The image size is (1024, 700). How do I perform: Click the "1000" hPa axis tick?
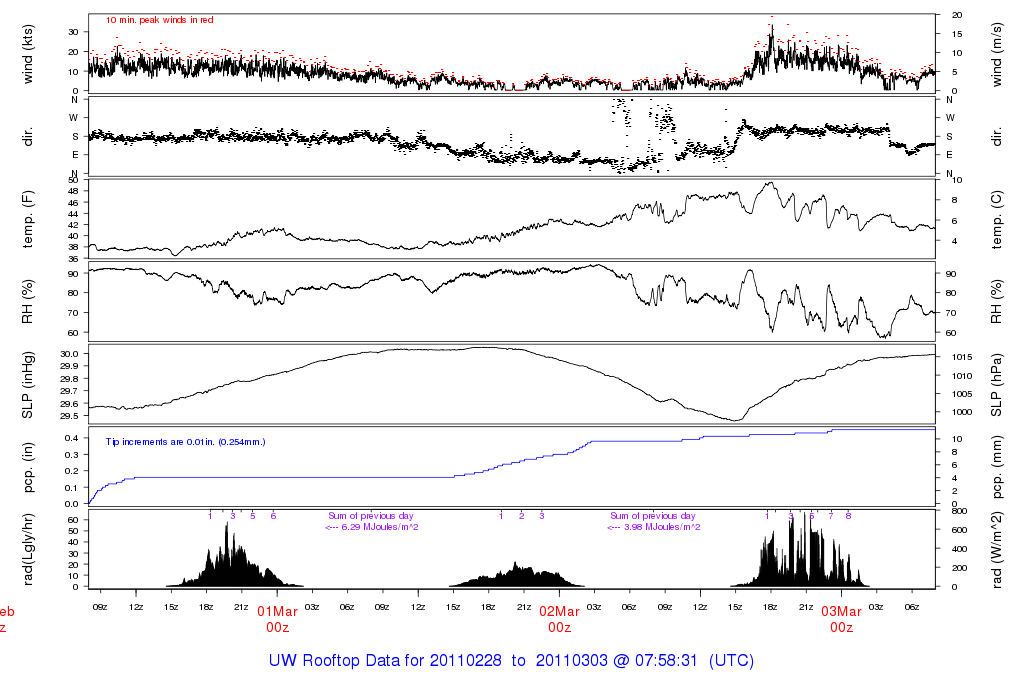click(x=962, y=412)
